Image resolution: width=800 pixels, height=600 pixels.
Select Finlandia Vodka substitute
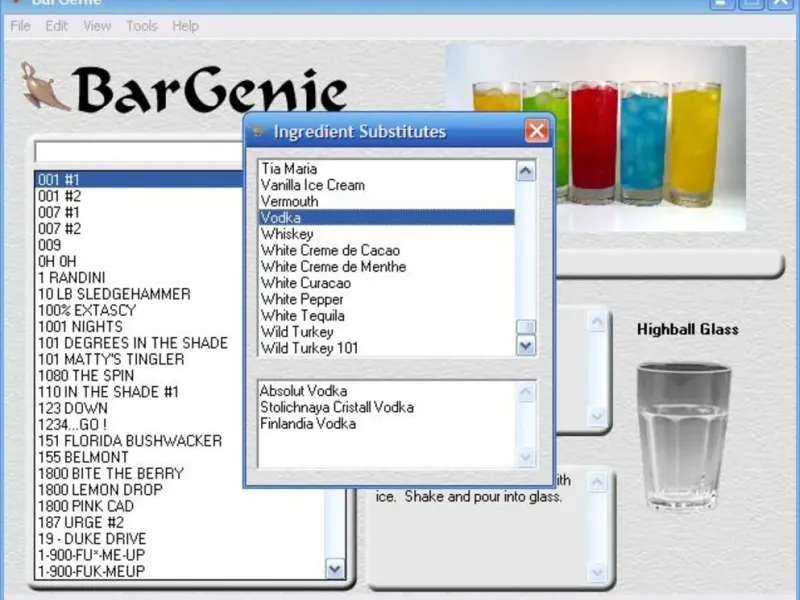click(387, 423)
